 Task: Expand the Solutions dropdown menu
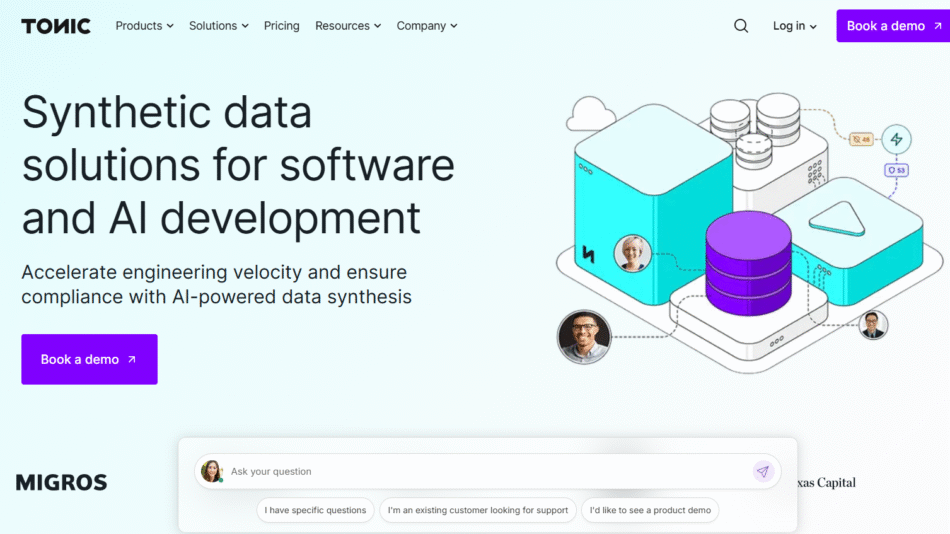218,26
